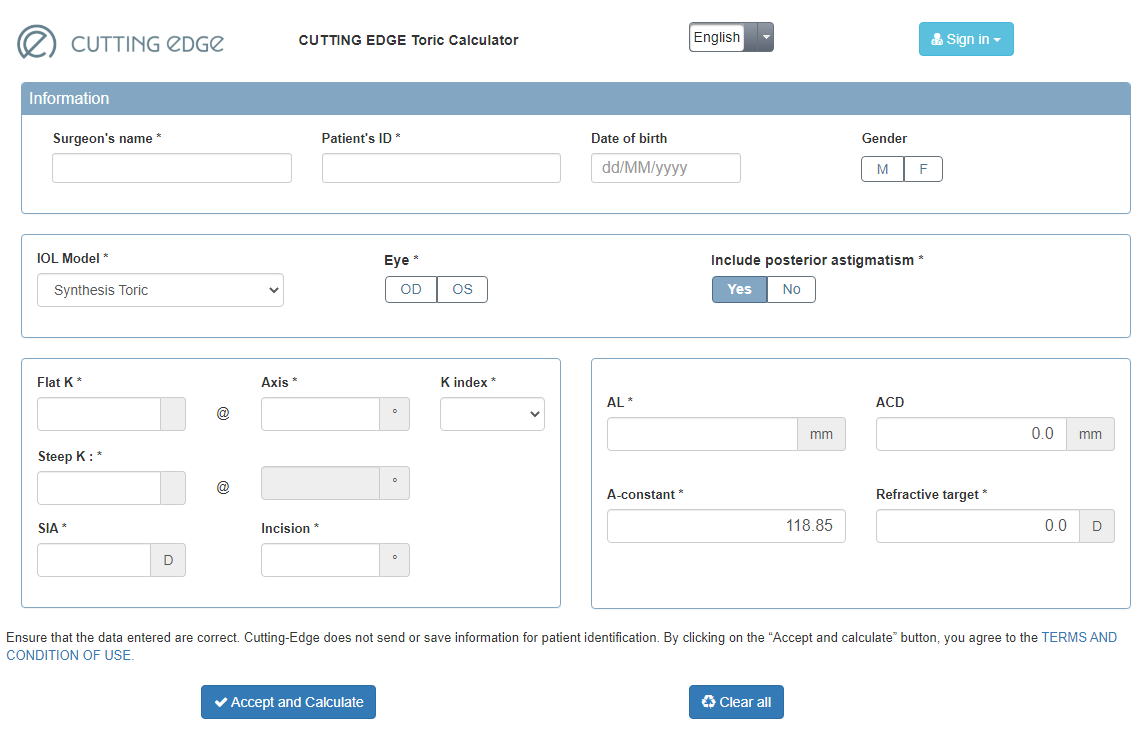
Task: Select F gender option
Action: (923, 169)
